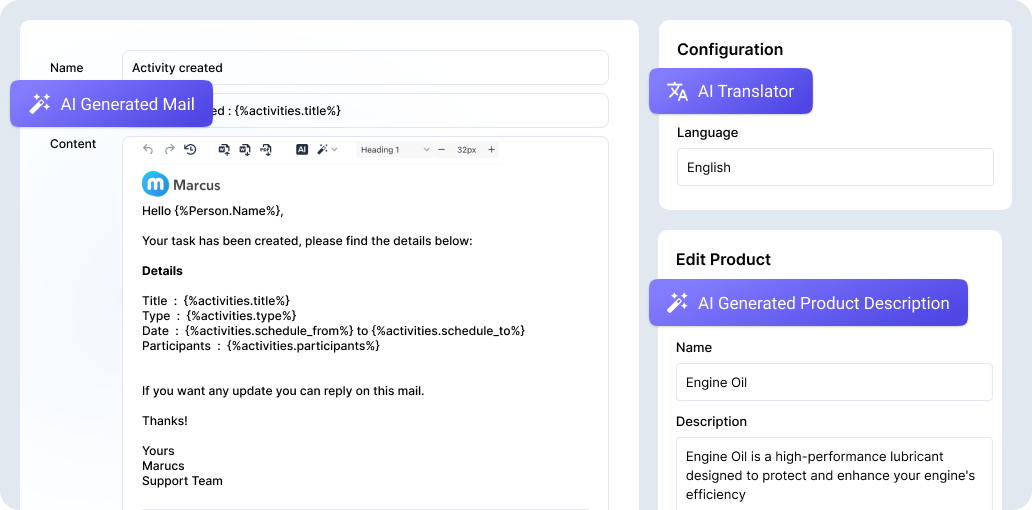This screenshot has width=1032, height=510.
Task: Click the product Description text area
Action: 834,473
